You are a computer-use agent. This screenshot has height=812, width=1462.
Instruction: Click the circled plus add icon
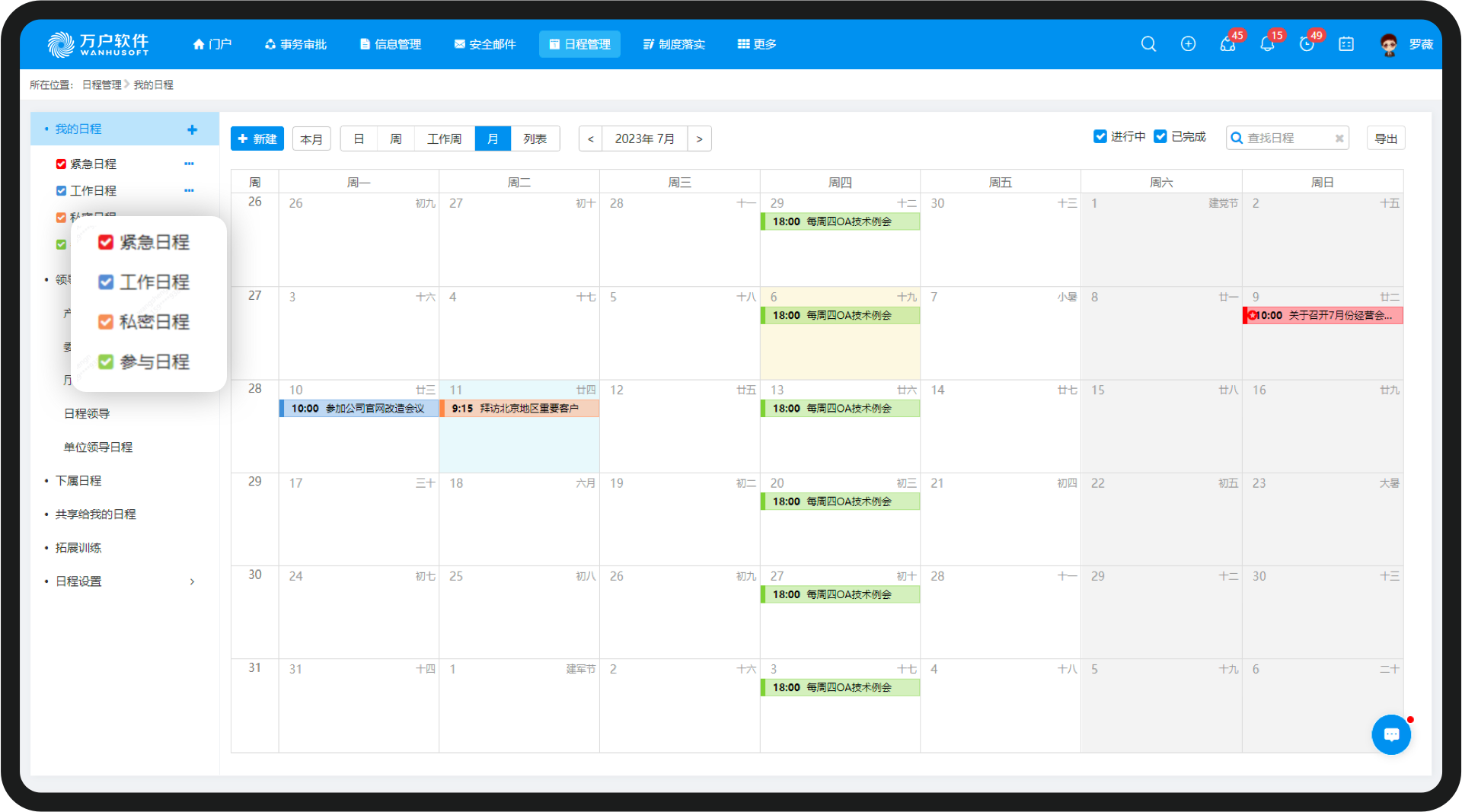1188,44
